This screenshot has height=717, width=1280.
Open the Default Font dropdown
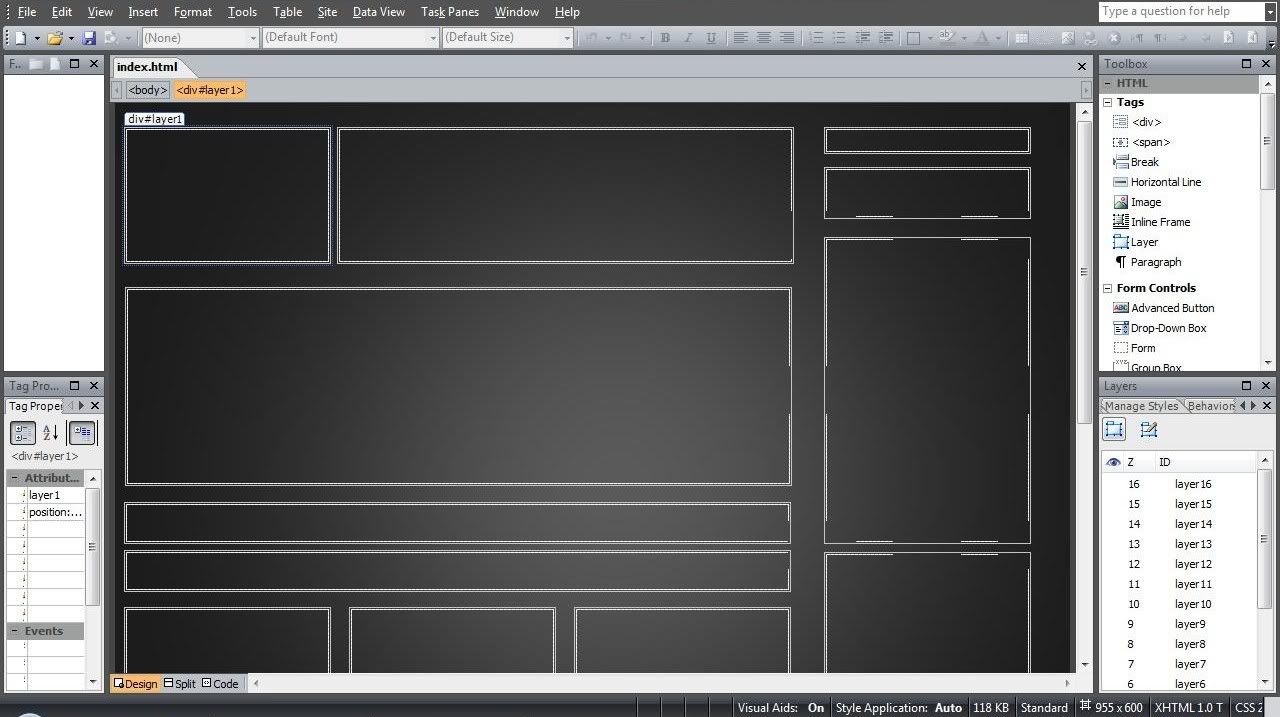350,38
